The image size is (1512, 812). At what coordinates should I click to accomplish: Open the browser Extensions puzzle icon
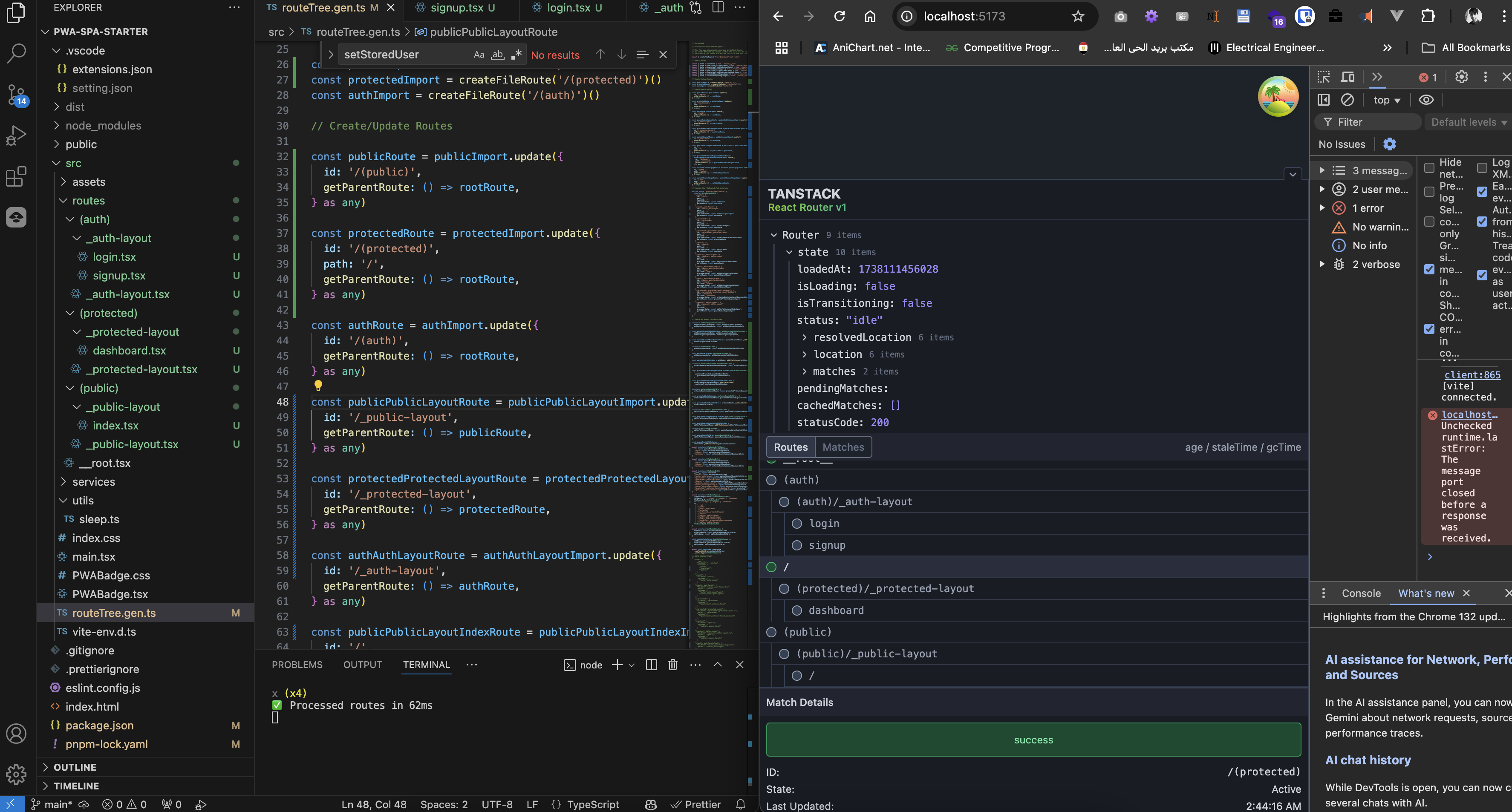[x=1428, y=17]
